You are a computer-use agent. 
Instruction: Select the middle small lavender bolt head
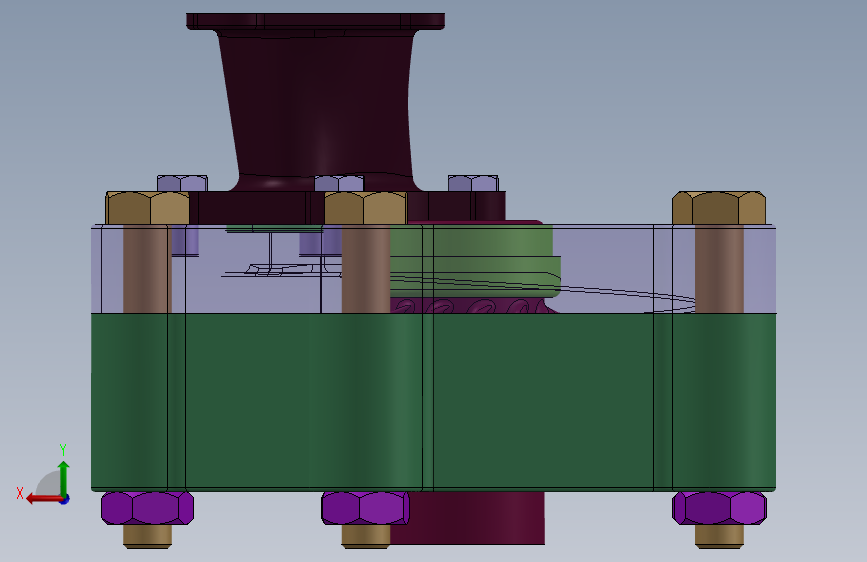click(x=339, y=183)
